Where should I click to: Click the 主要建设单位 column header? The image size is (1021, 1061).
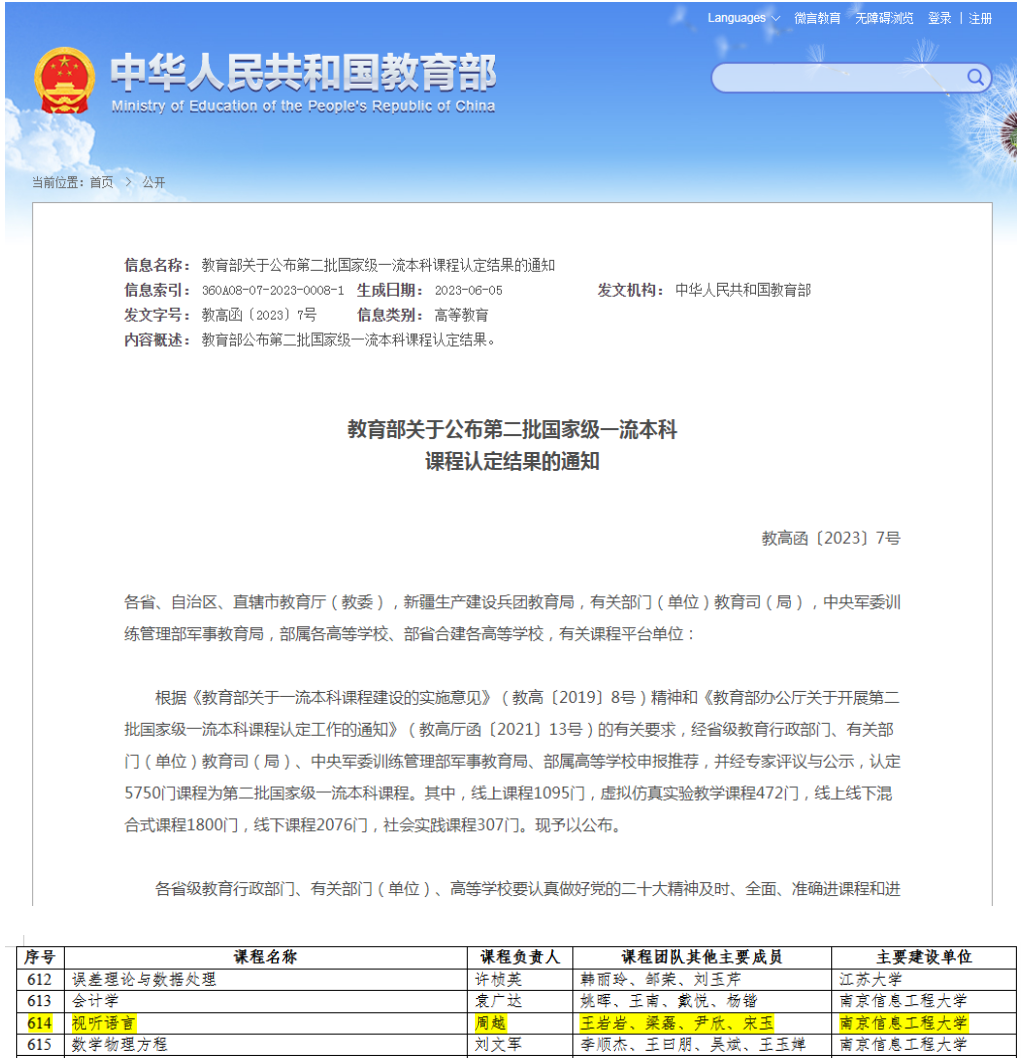923,957
